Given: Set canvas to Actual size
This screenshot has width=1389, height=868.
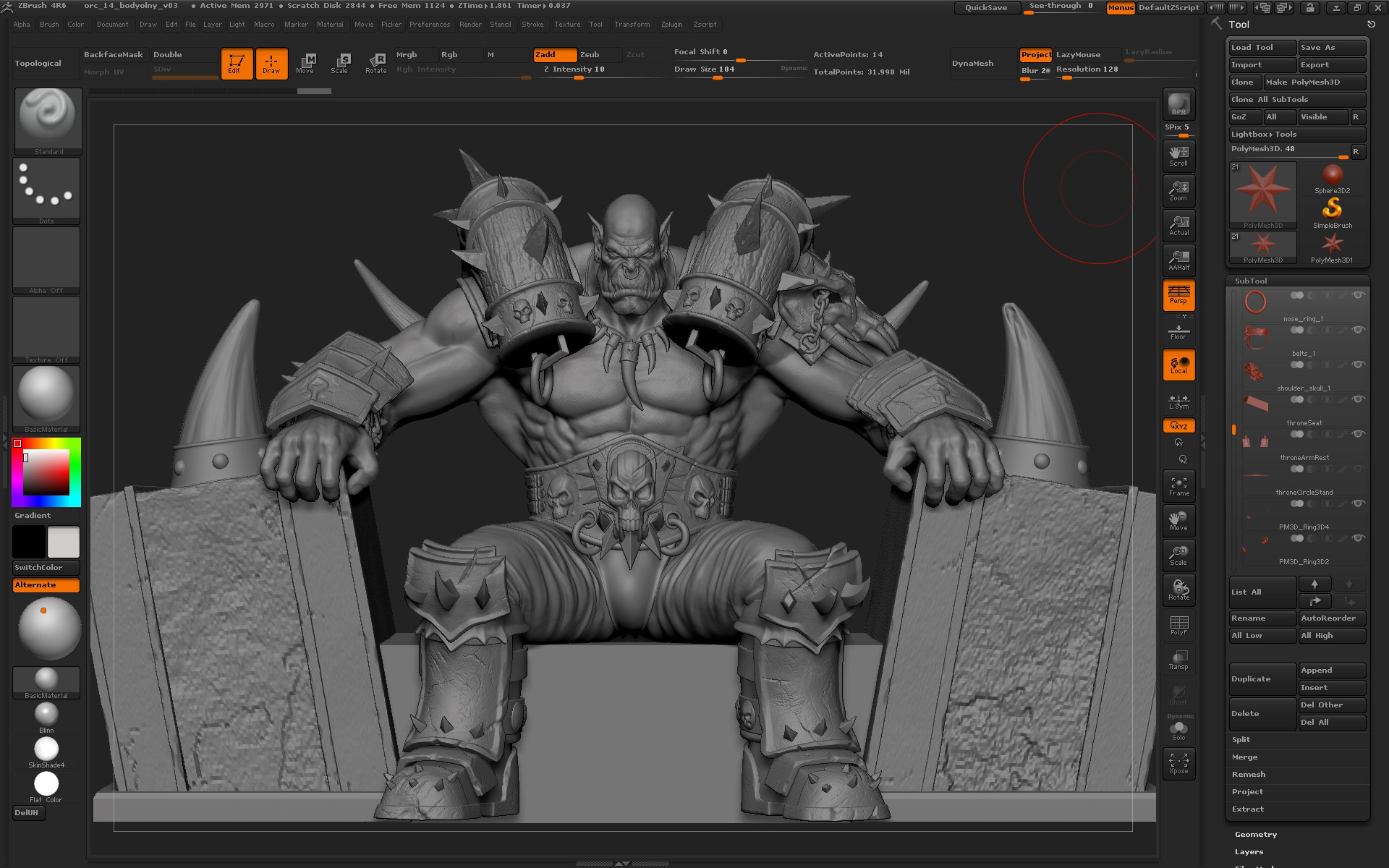Looking at the screenshot, I should point(1178,226).
